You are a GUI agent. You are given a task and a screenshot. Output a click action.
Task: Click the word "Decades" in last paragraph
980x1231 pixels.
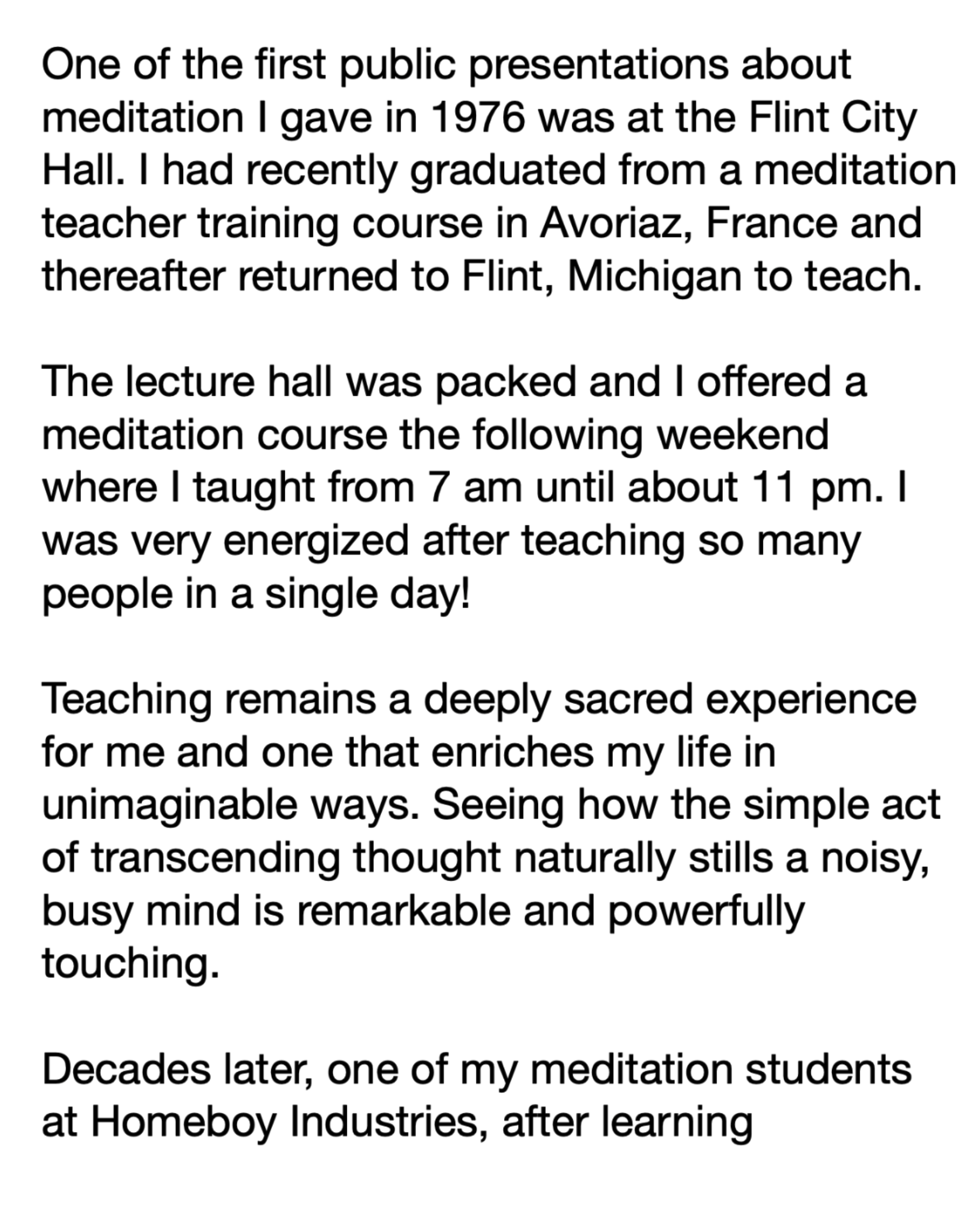126,1070
